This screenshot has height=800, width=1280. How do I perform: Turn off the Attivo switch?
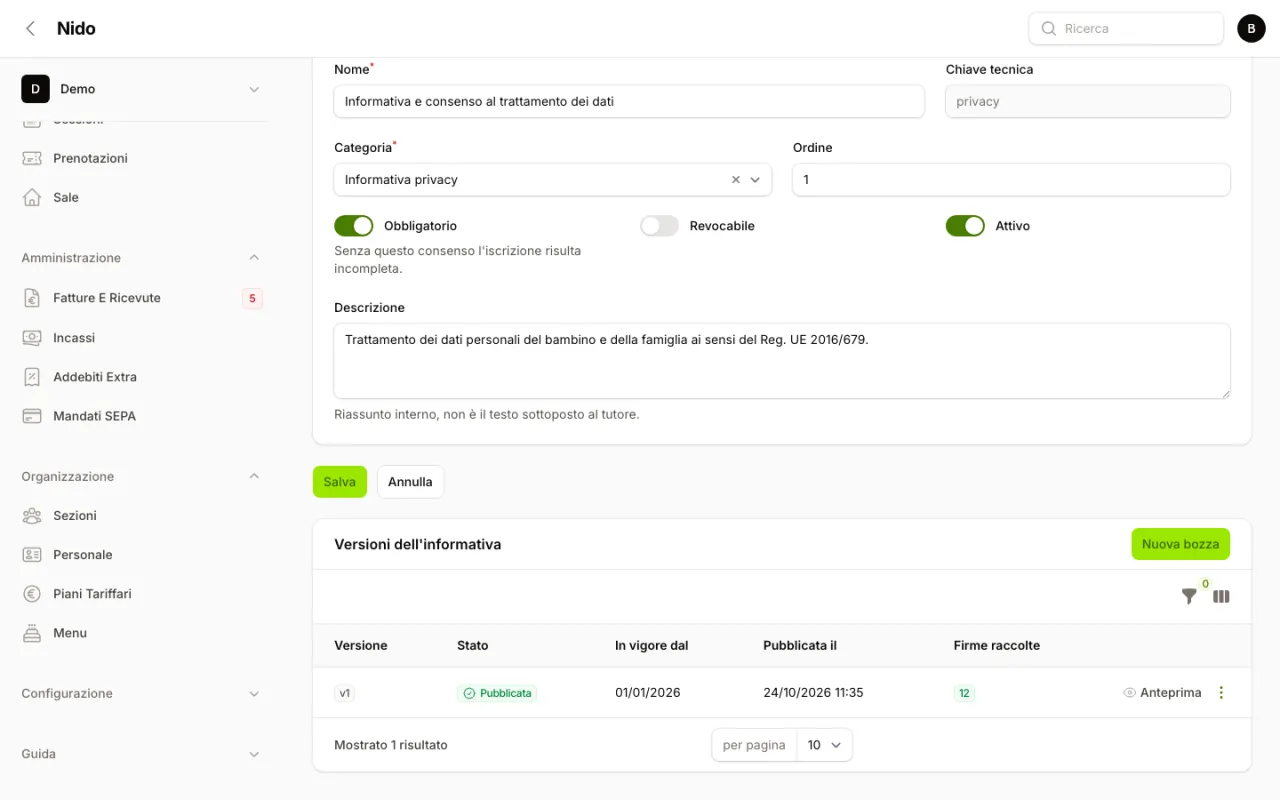click(965, 226)
